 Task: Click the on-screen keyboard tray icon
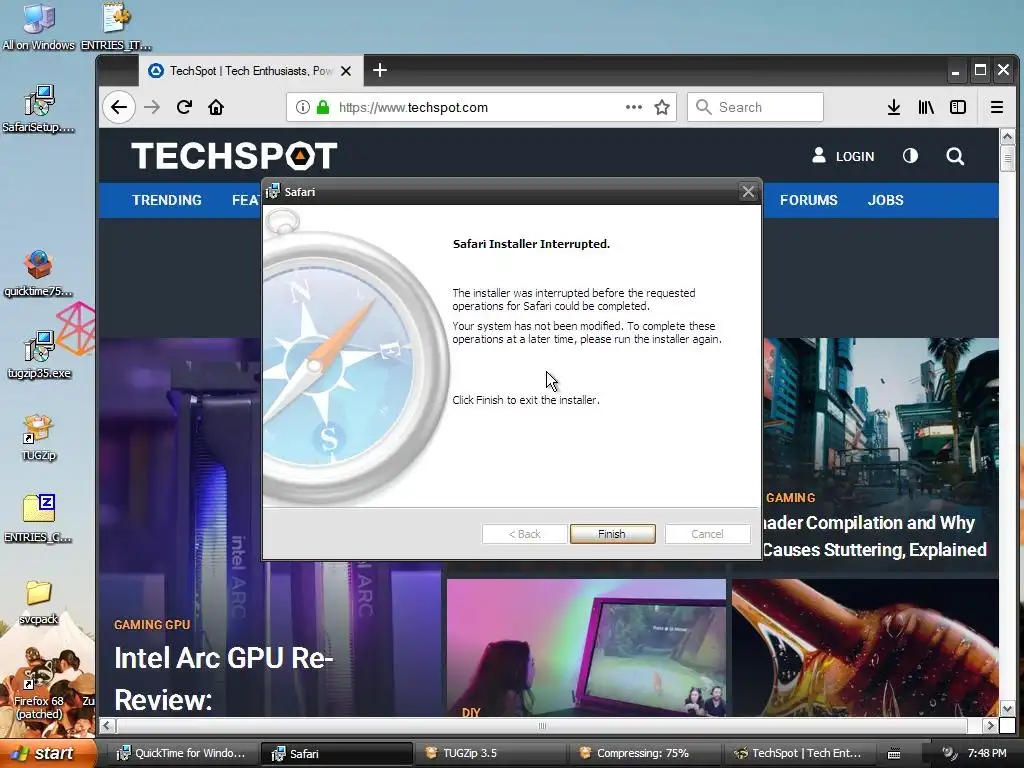click(894, 754)
